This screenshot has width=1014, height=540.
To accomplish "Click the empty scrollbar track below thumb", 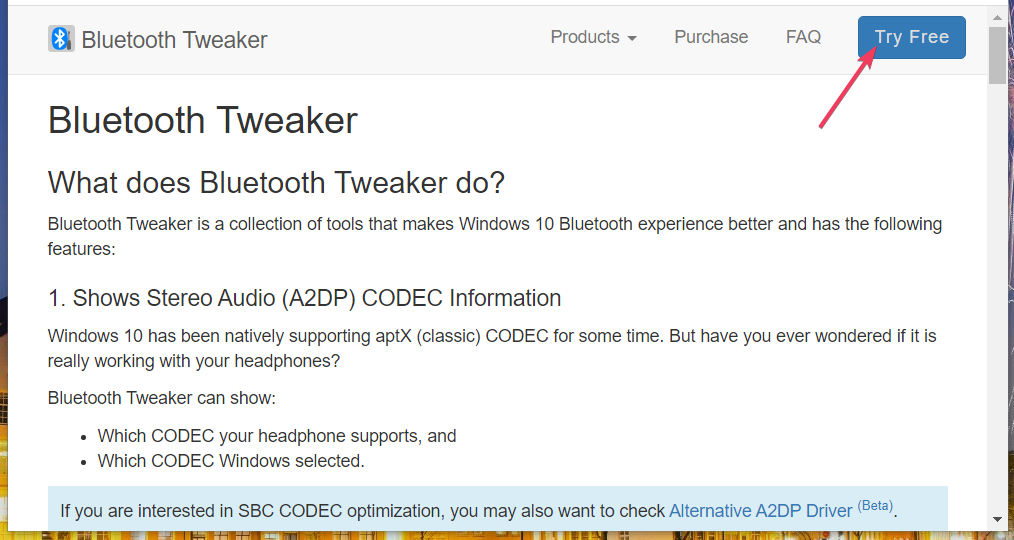I will (x=997, y=300).
